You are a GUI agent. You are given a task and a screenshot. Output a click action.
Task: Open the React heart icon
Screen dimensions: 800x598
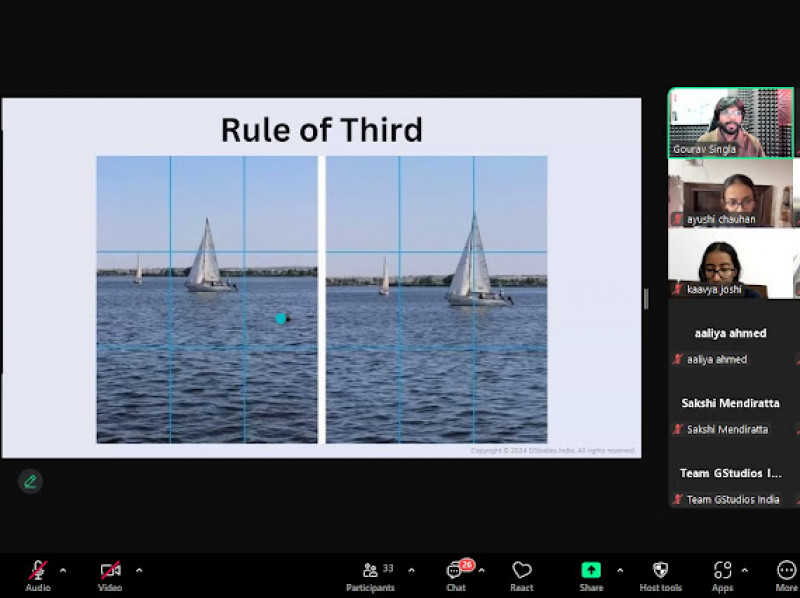(x=521, y=571)
